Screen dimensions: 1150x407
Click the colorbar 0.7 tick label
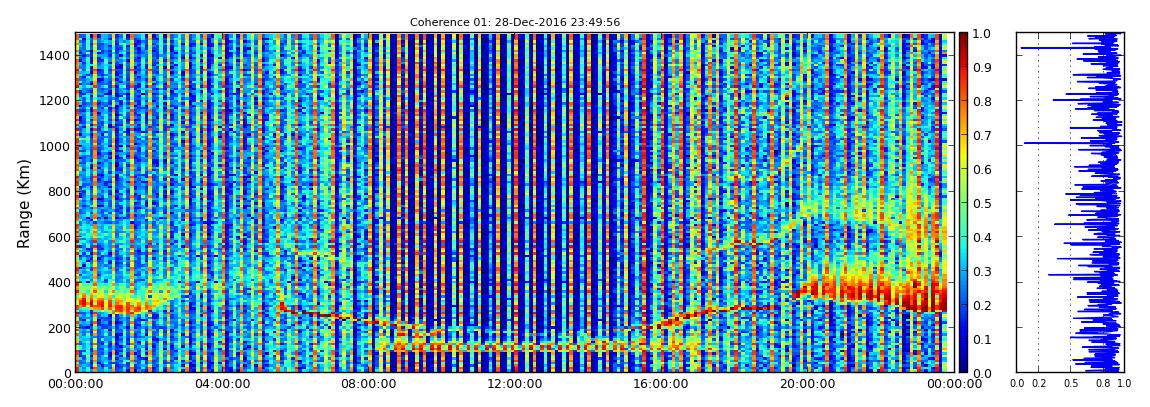point(981,136)
